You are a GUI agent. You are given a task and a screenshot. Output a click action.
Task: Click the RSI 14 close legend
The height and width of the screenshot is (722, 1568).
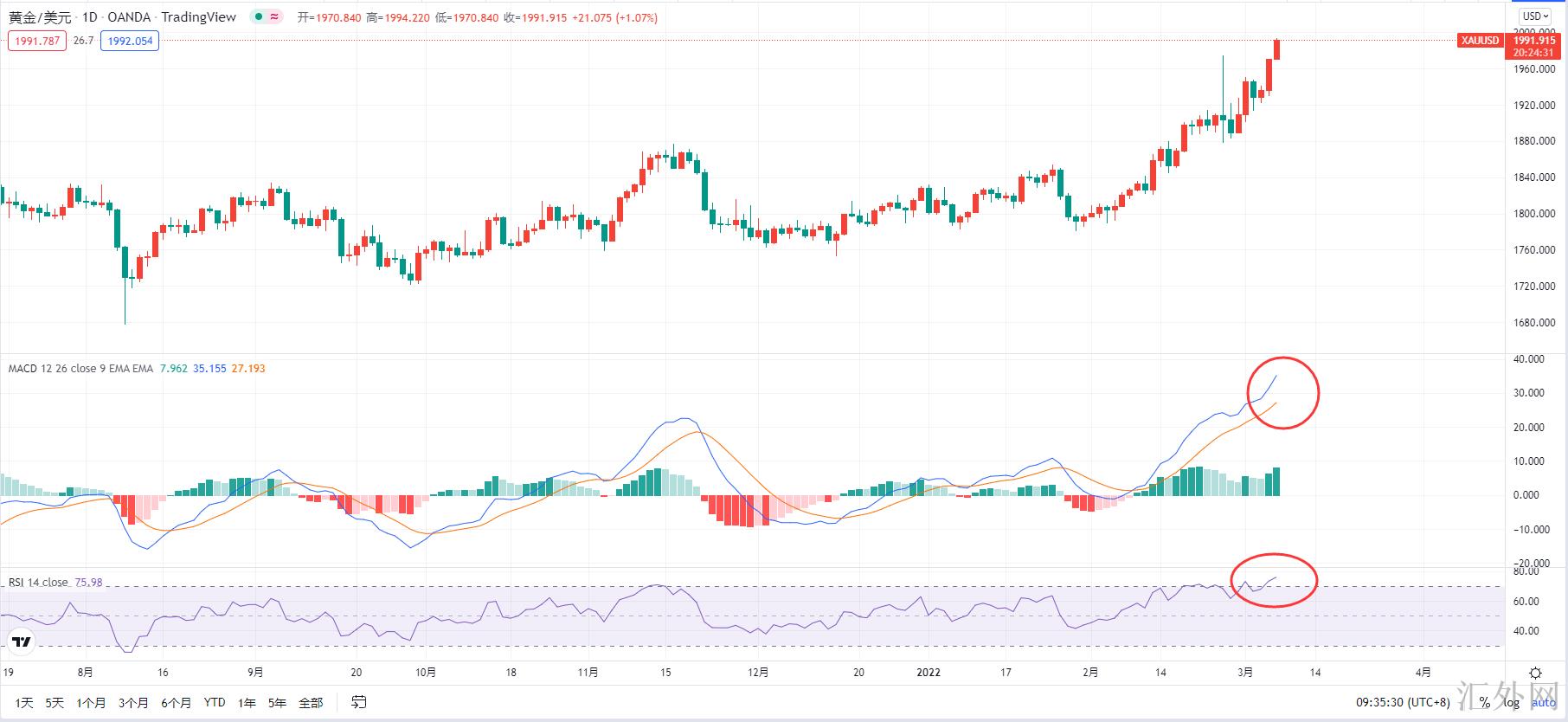click(x=38, y=582)
